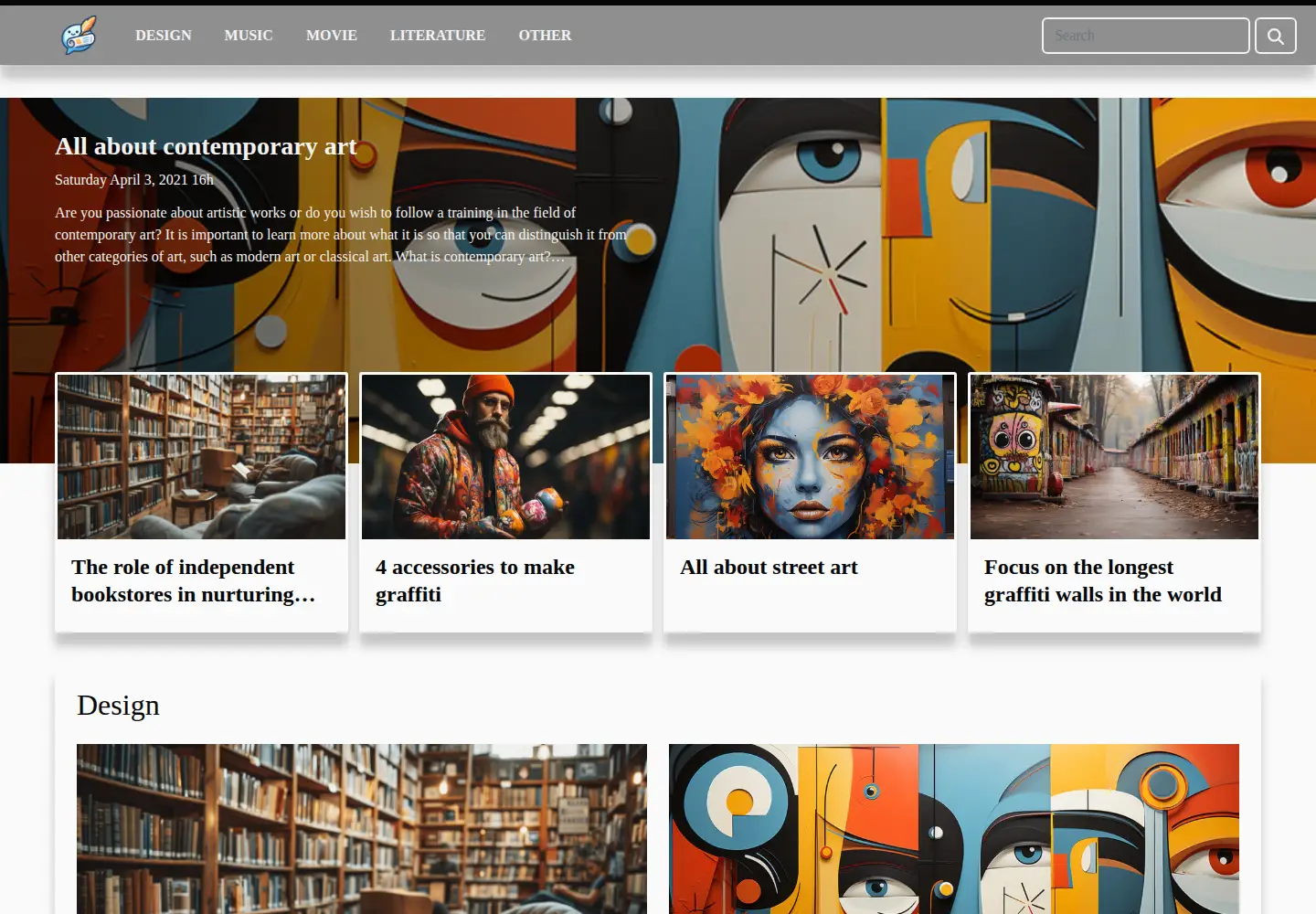Screen dimensions: 1316x914
Task: Open the Design menu
Action: coord(164,36)
